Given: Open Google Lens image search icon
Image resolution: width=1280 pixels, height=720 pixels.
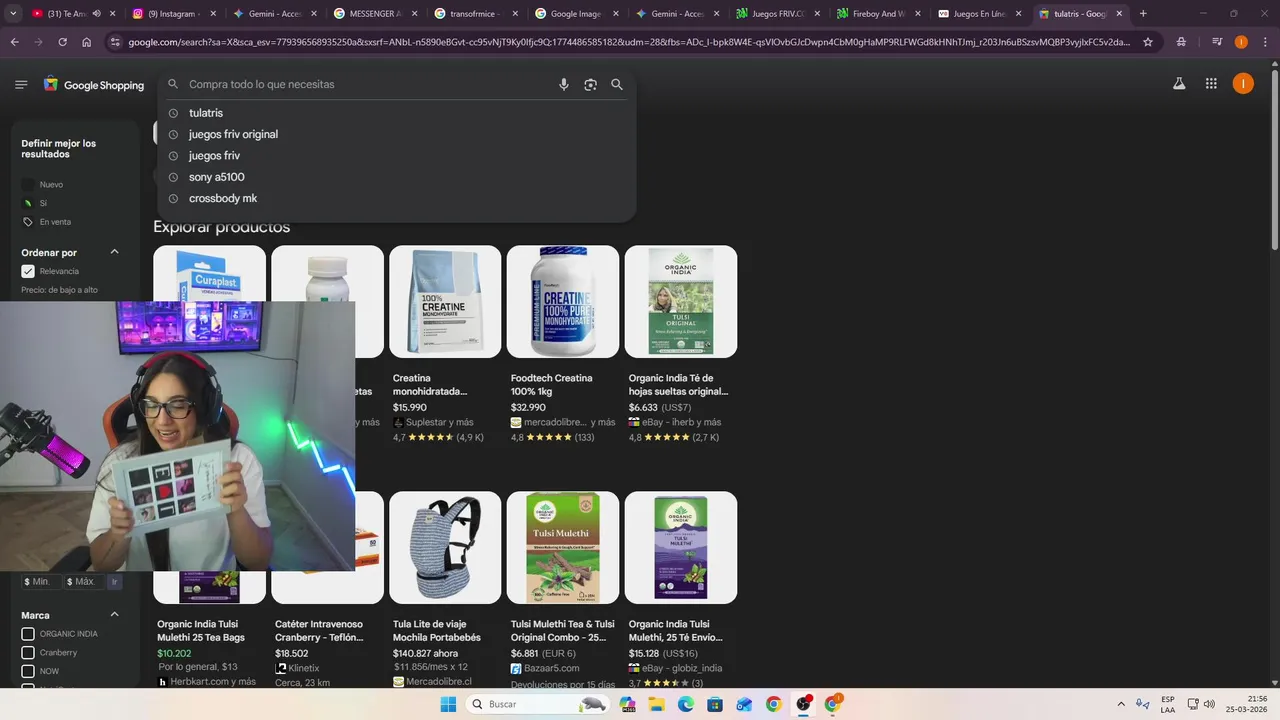Looking at the screenshot, I should (590, 85).
